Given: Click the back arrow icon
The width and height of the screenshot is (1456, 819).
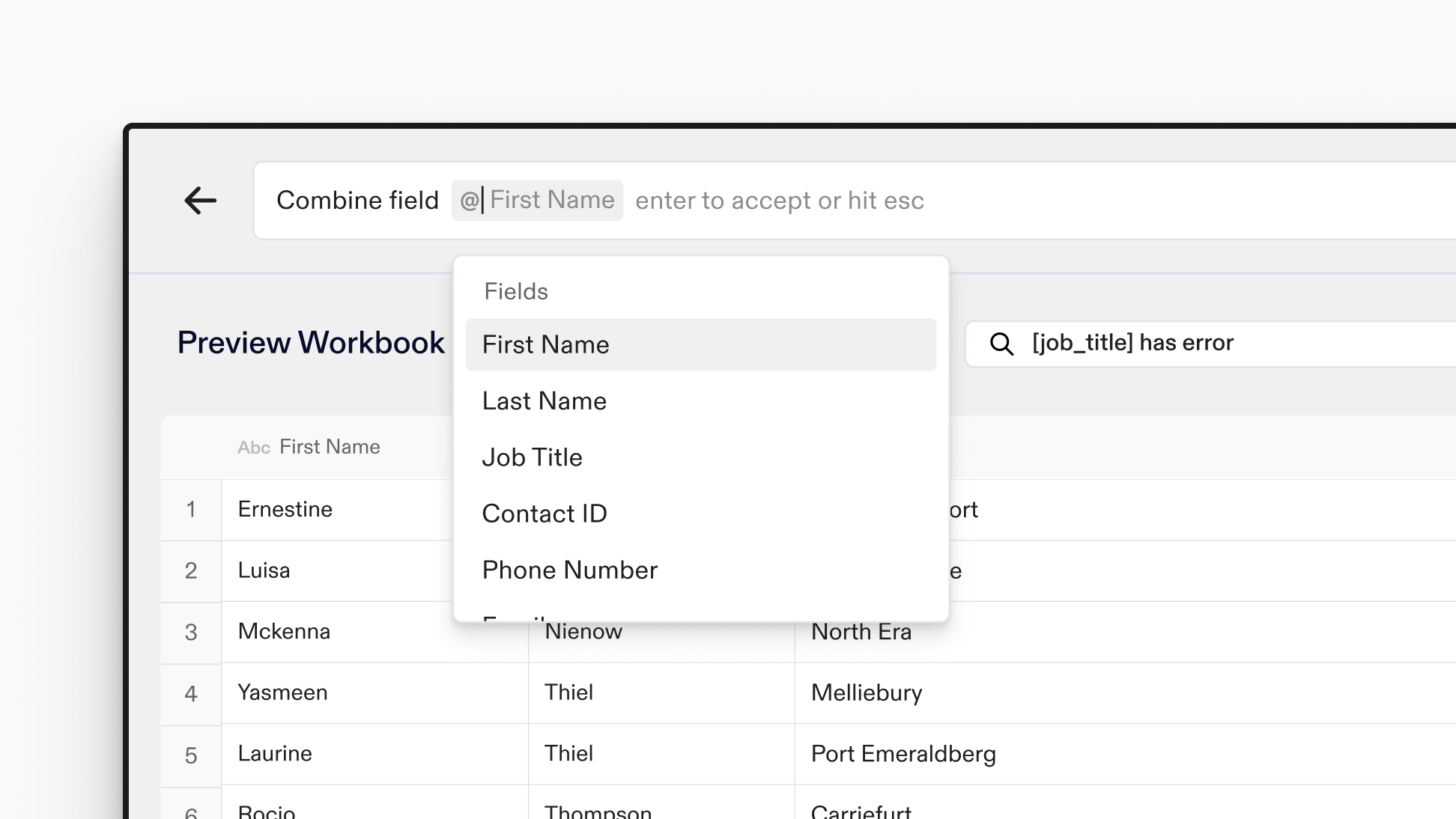Looking at the screenshot, I should click(x=200, y=201).
